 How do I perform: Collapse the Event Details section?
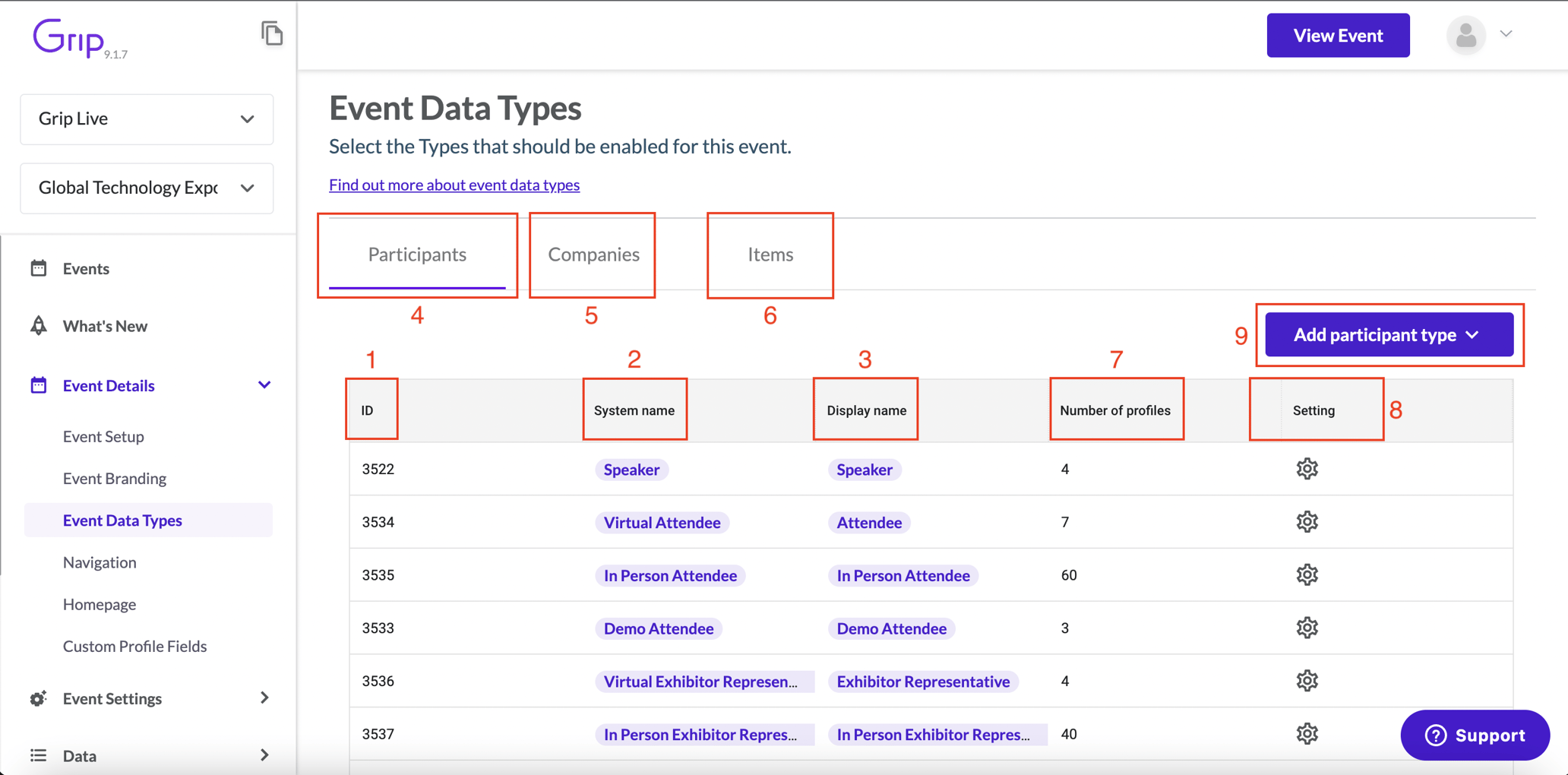coord(264,385)
